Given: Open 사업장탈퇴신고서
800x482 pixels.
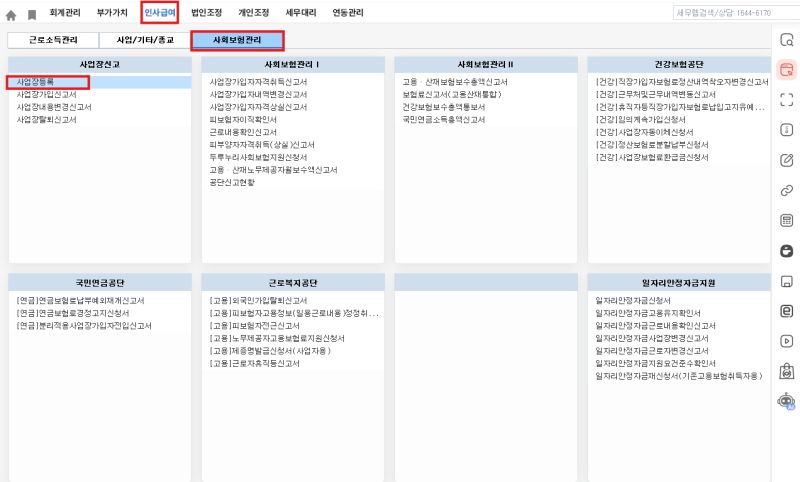Looking at the screenshot, I should tap(46, 120).
